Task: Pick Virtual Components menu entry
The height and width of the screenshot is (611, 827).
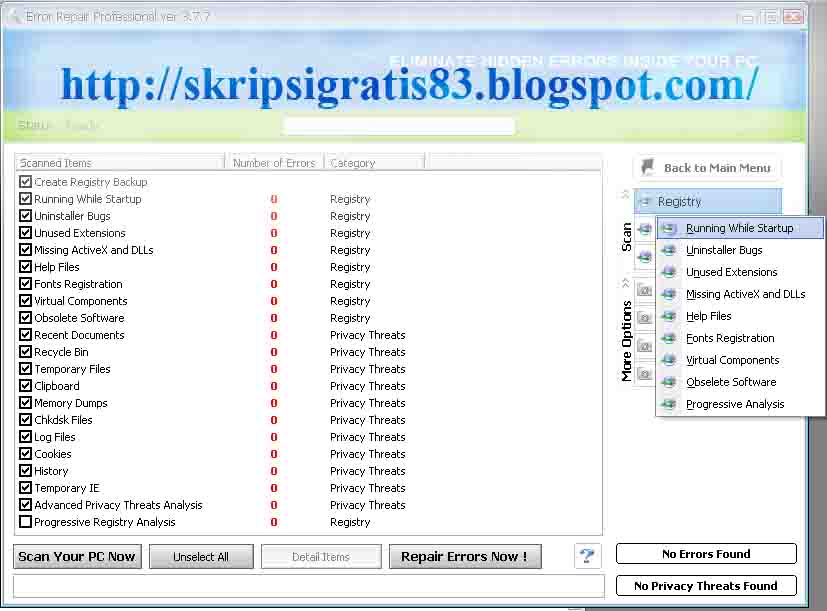Action: 740,360
